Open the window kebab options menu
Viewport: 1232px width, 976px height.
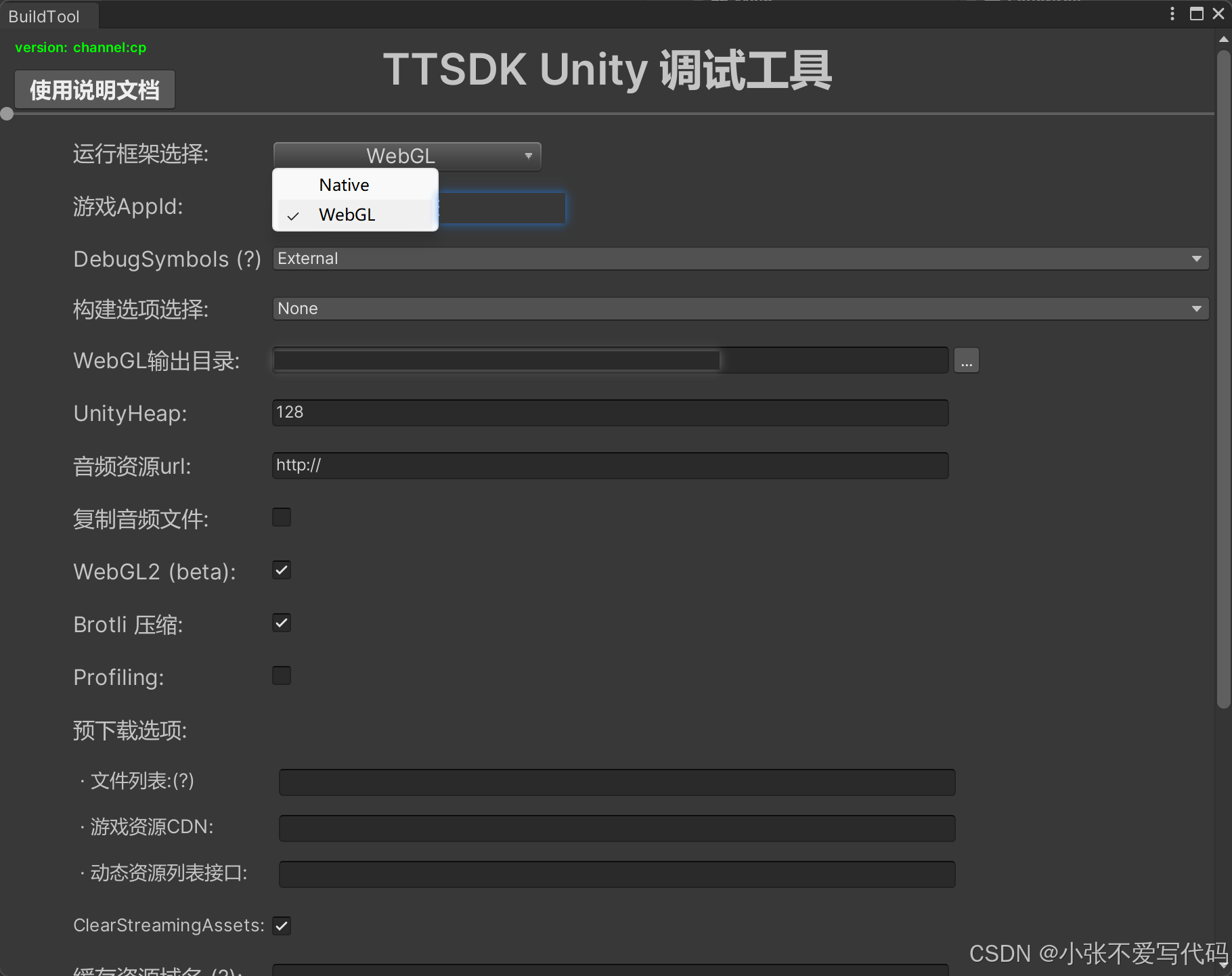(1172, 14)
